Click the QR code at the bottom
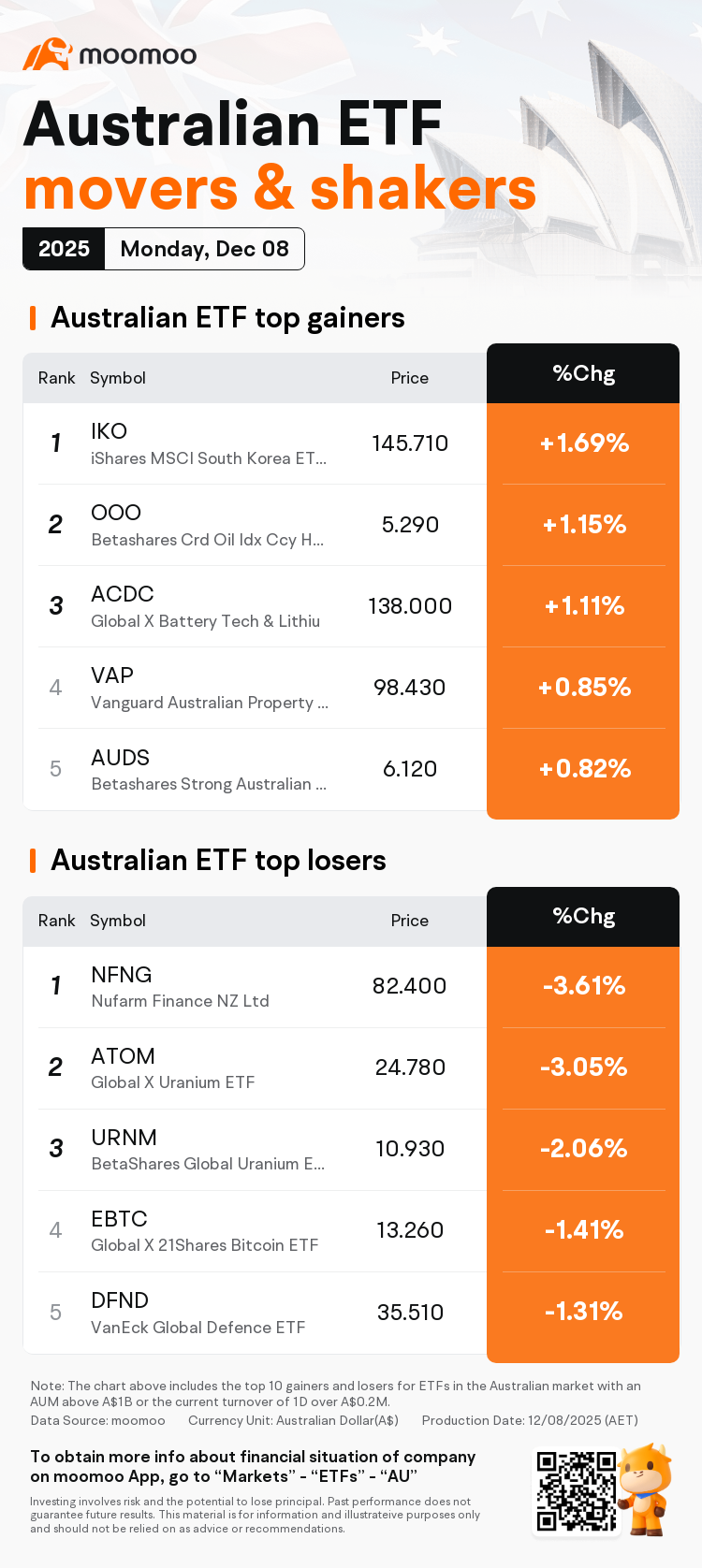Viewport: 702px width, 1568px height. pyautogui.click(x=577, y=1491)
